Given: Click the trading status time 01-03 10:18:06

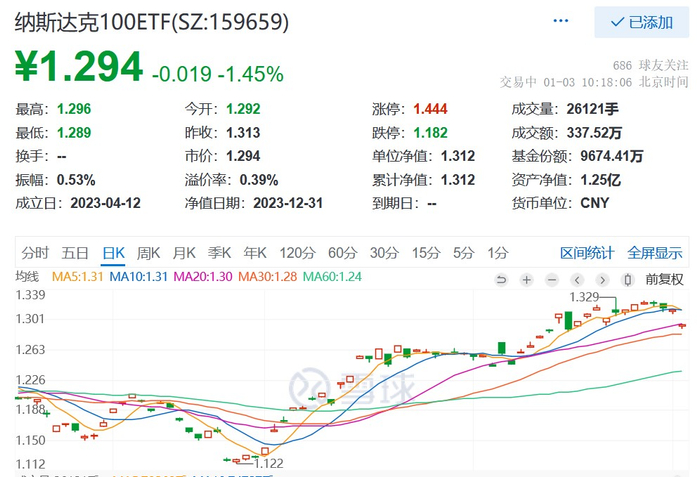Looking at the screenshot, I should tap(588, 83).
